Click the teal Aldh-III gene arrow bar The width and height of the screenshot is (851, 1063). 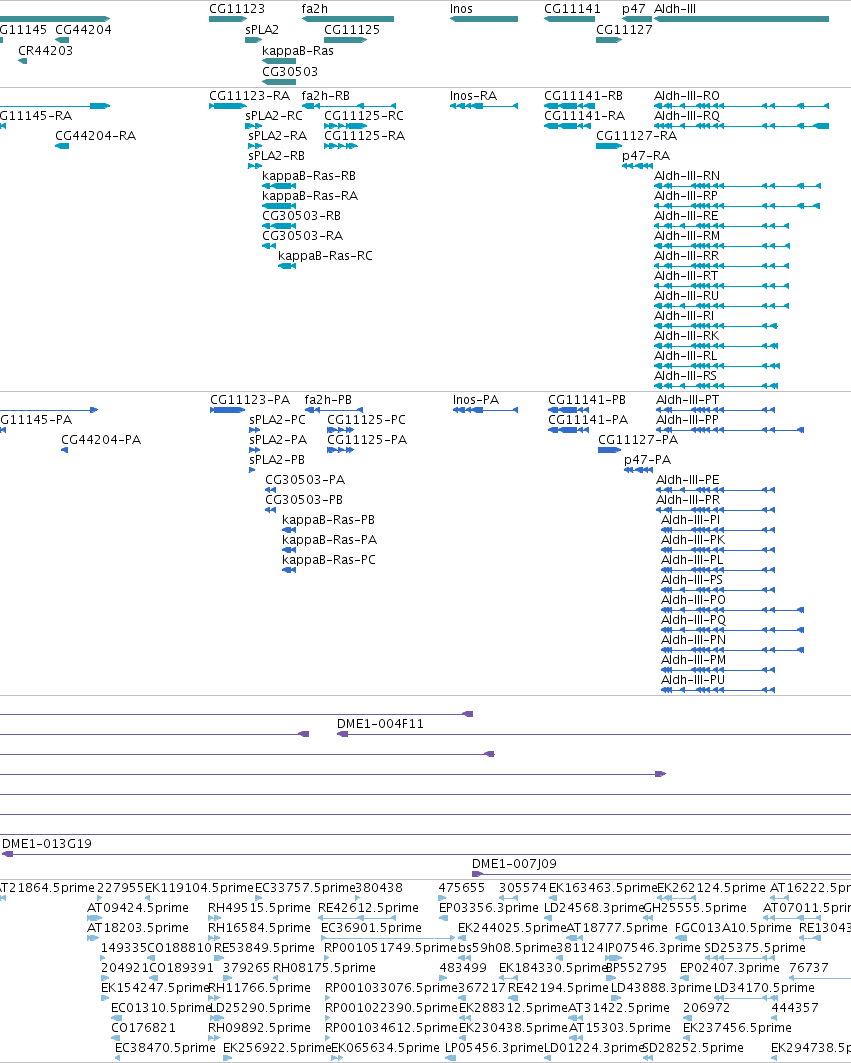[x=741, y=19]
